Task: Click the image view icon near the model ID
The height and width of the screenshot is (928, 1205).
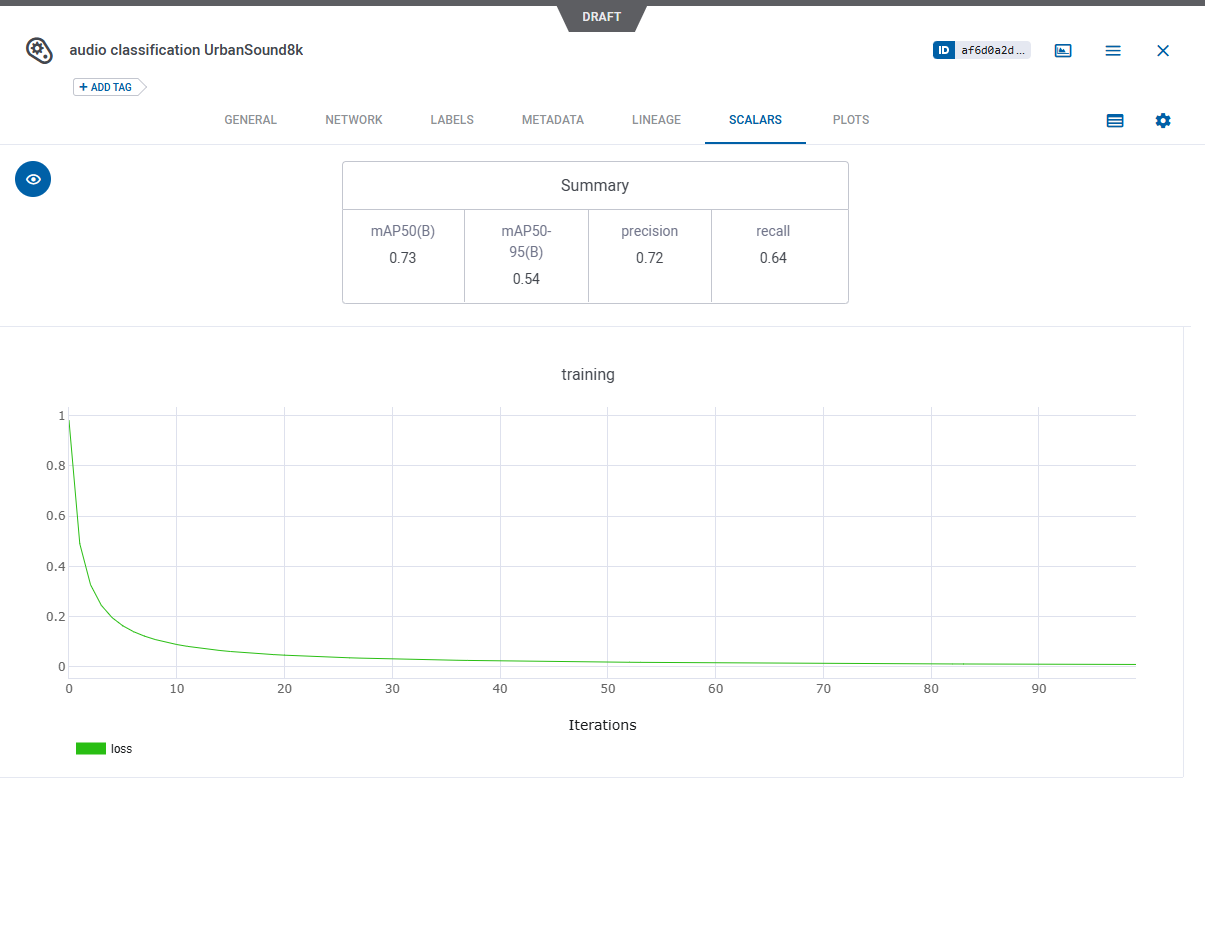Action: click(x=1063, y=50)
